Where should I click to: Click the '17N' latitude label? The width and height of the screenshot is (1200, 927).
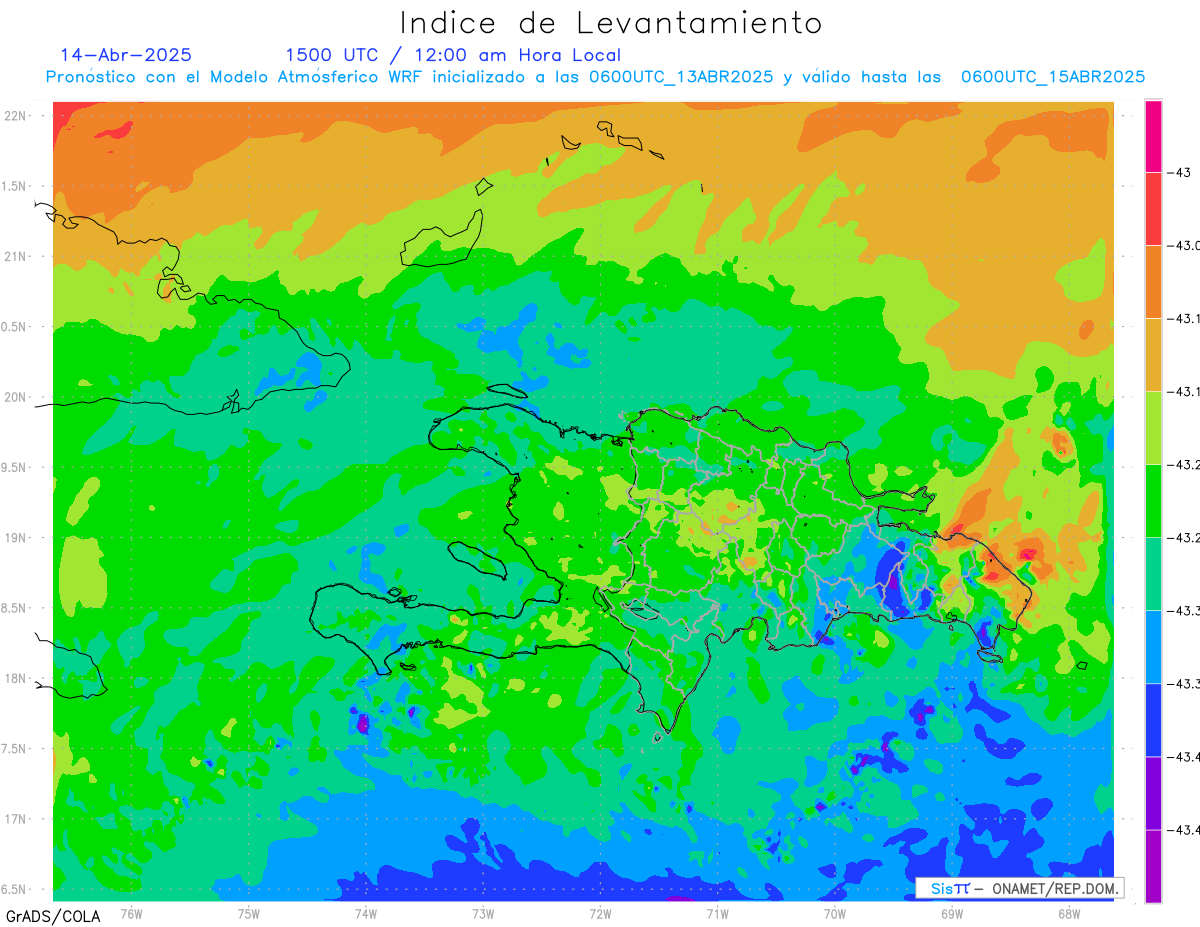pos(16,819)
